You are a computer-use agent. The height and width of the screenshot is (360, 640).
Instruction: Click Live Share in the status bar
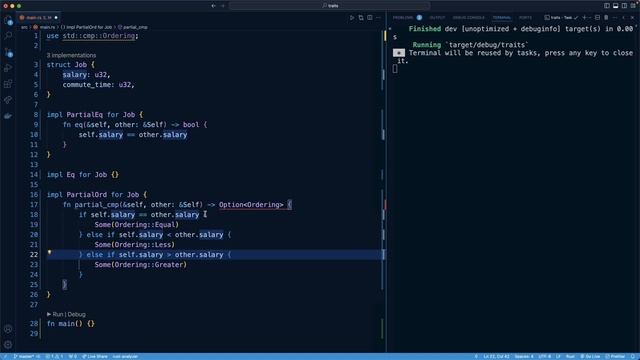(x=95, y=356)
